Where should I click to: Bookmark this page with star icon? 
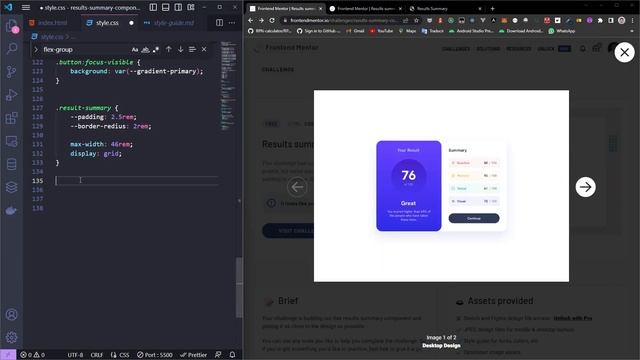tap(416, 20)
